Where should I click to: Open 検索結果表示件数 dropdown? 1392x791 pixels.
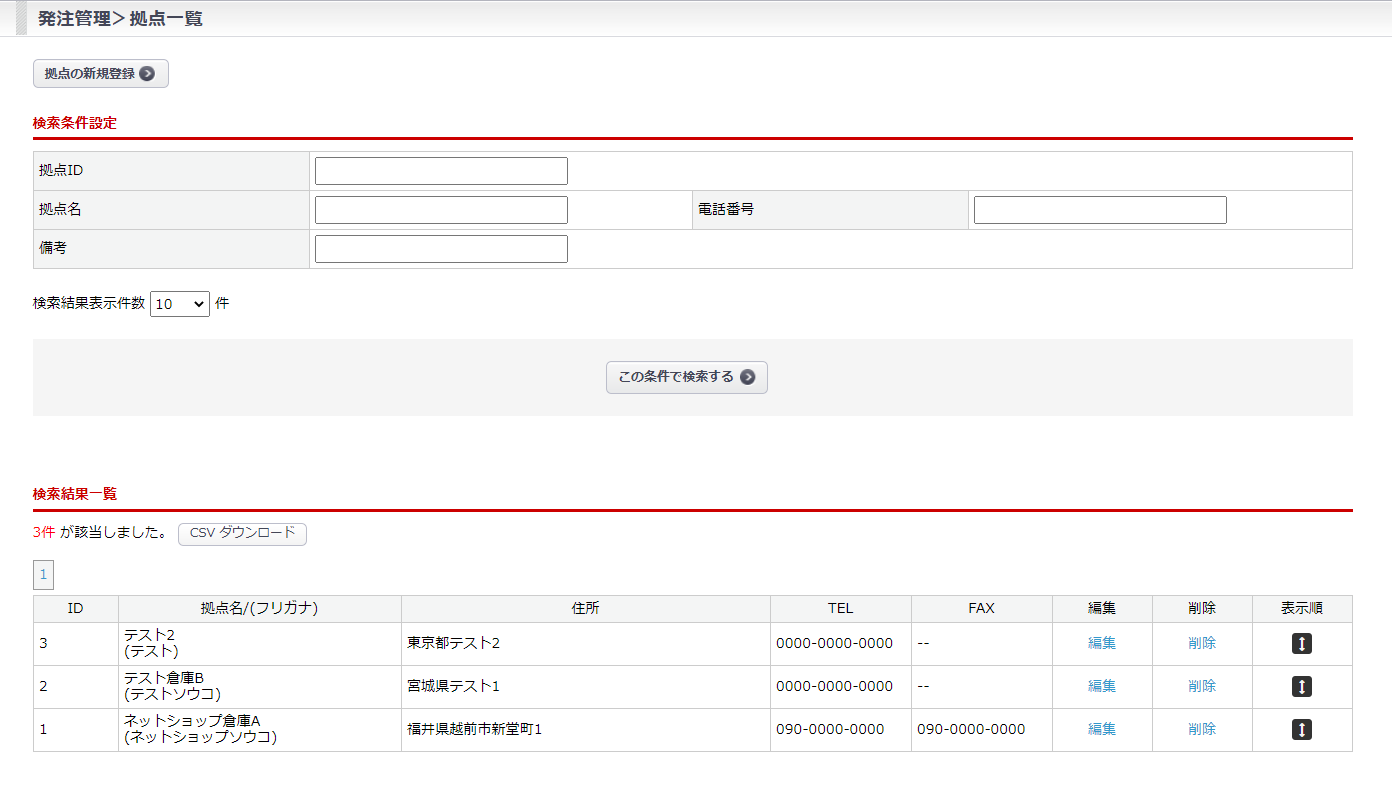pos(180,304)
